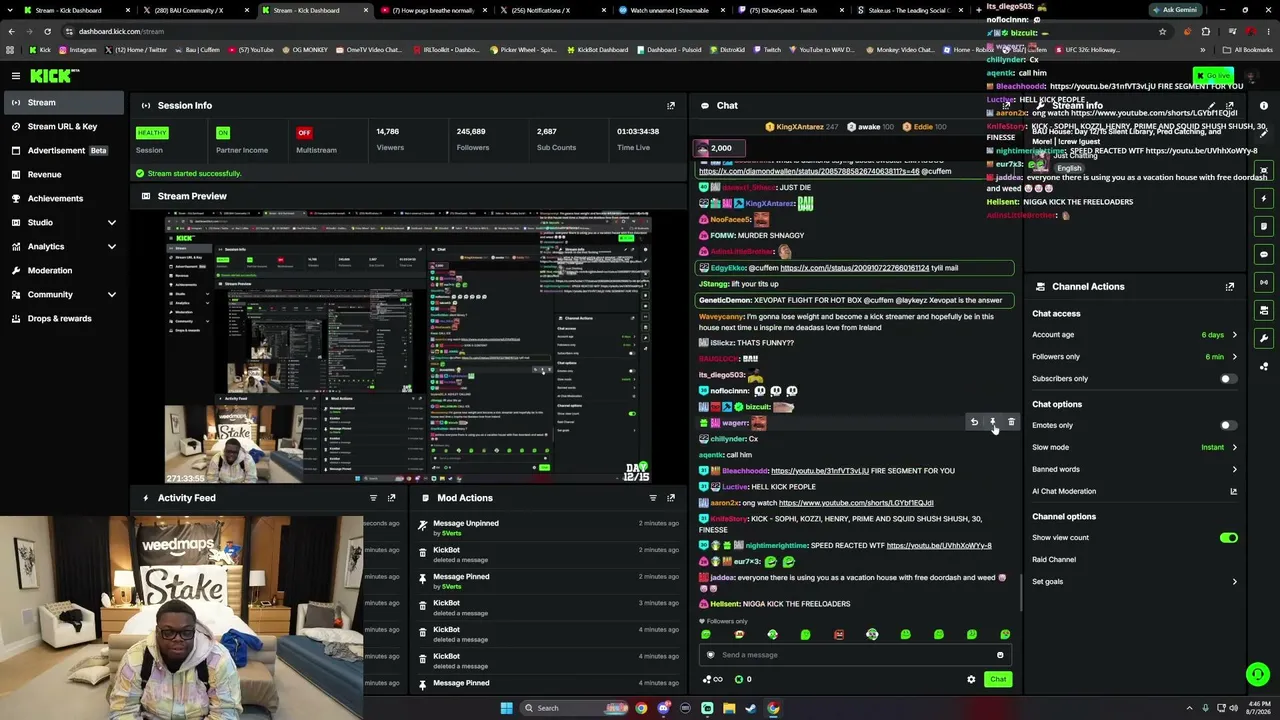Open the support headset chat bubble
Screen dimensions: 1280x720
point(1258,675)
